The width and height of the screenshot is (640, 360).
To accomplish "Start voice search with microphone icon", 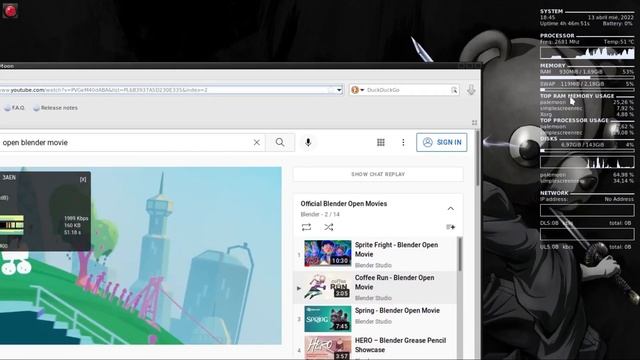I will click(x=308, y=142).
